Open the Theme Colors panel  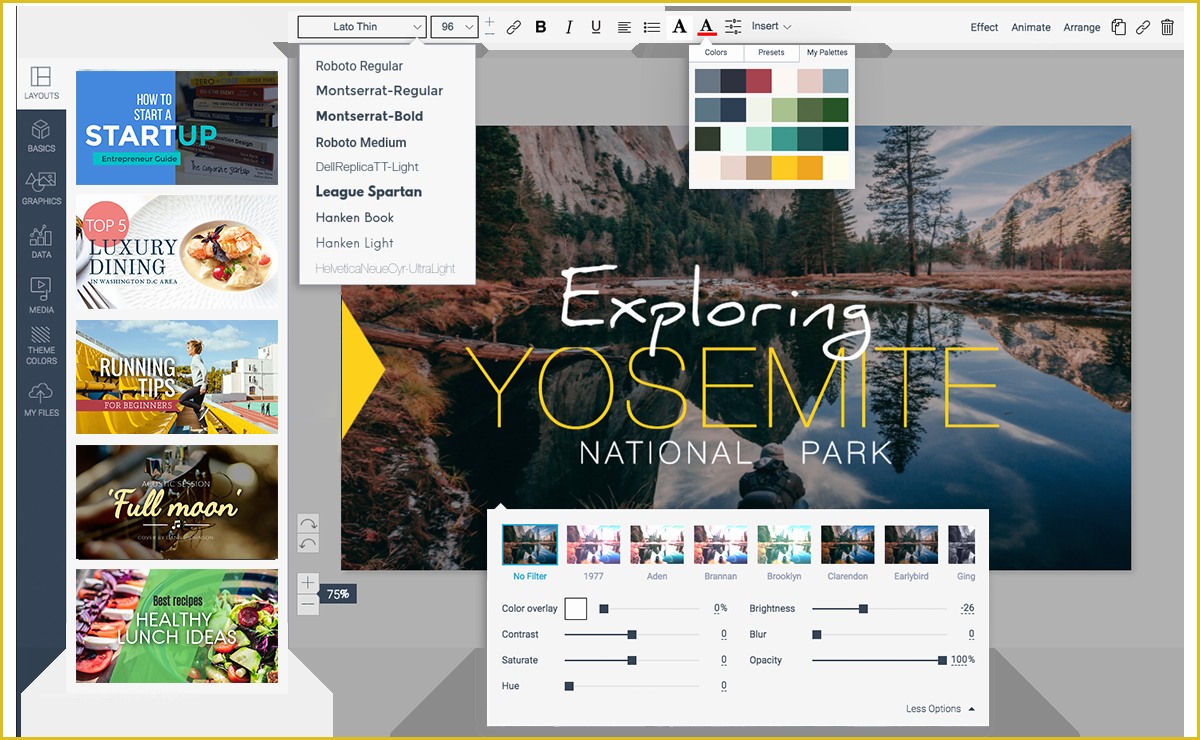pyautogui.click(x=41, y=345)
